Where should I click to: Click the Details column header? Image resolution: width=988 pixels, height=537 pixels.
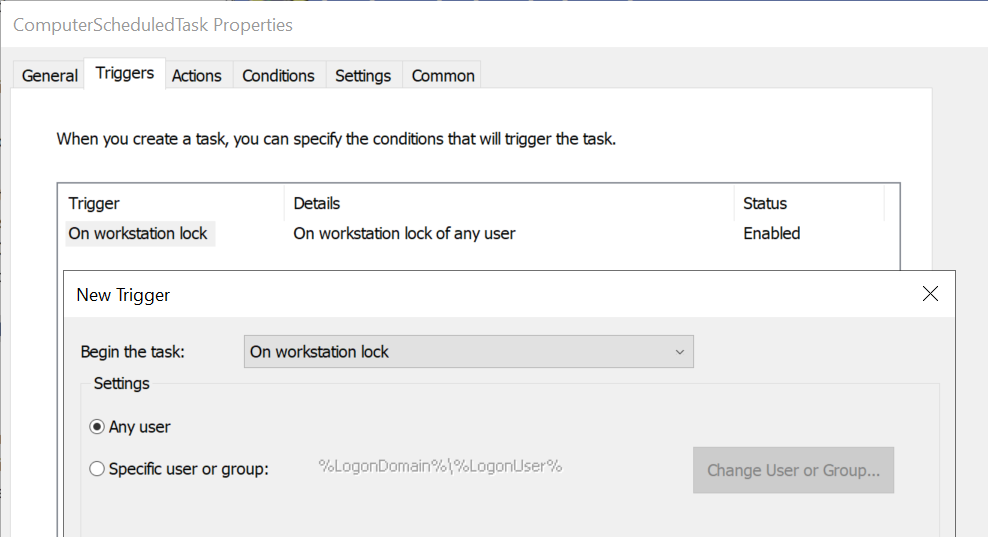pyautogui.click(x=317, y=203)
